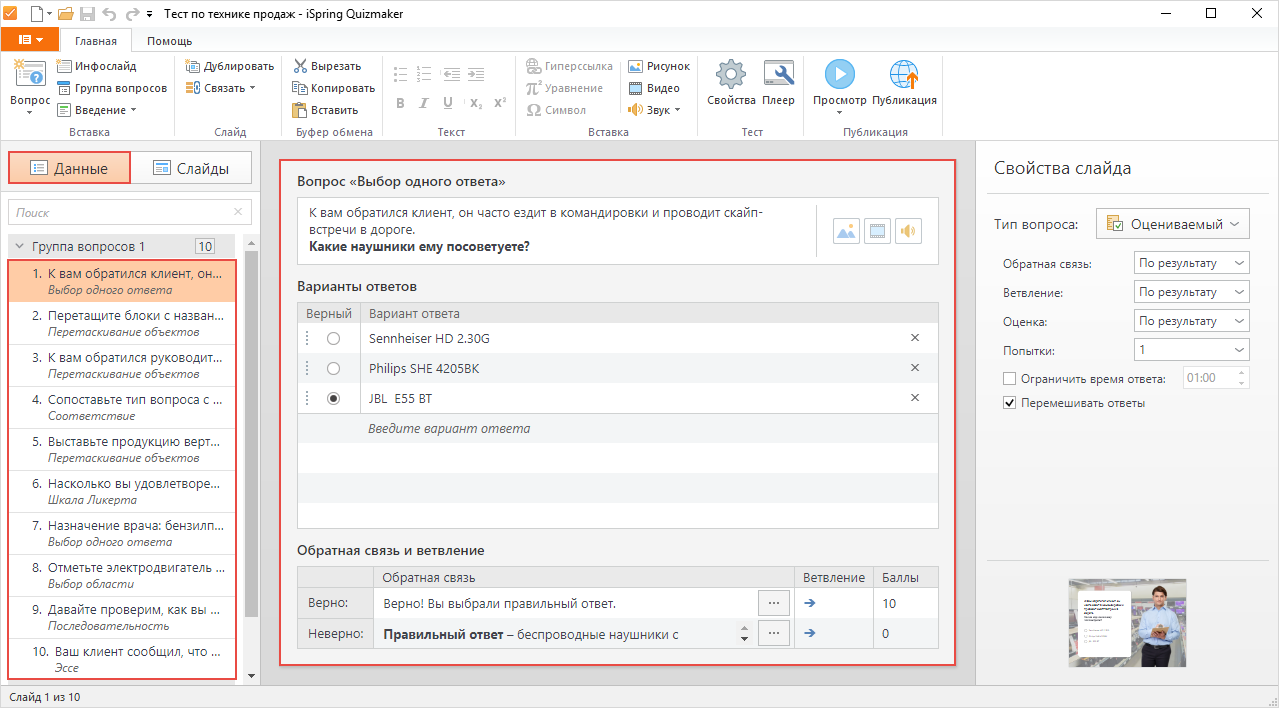Delete the Philips SHE 4205BK answer
Screen dimensions: 1279x708
pos(914,368)
